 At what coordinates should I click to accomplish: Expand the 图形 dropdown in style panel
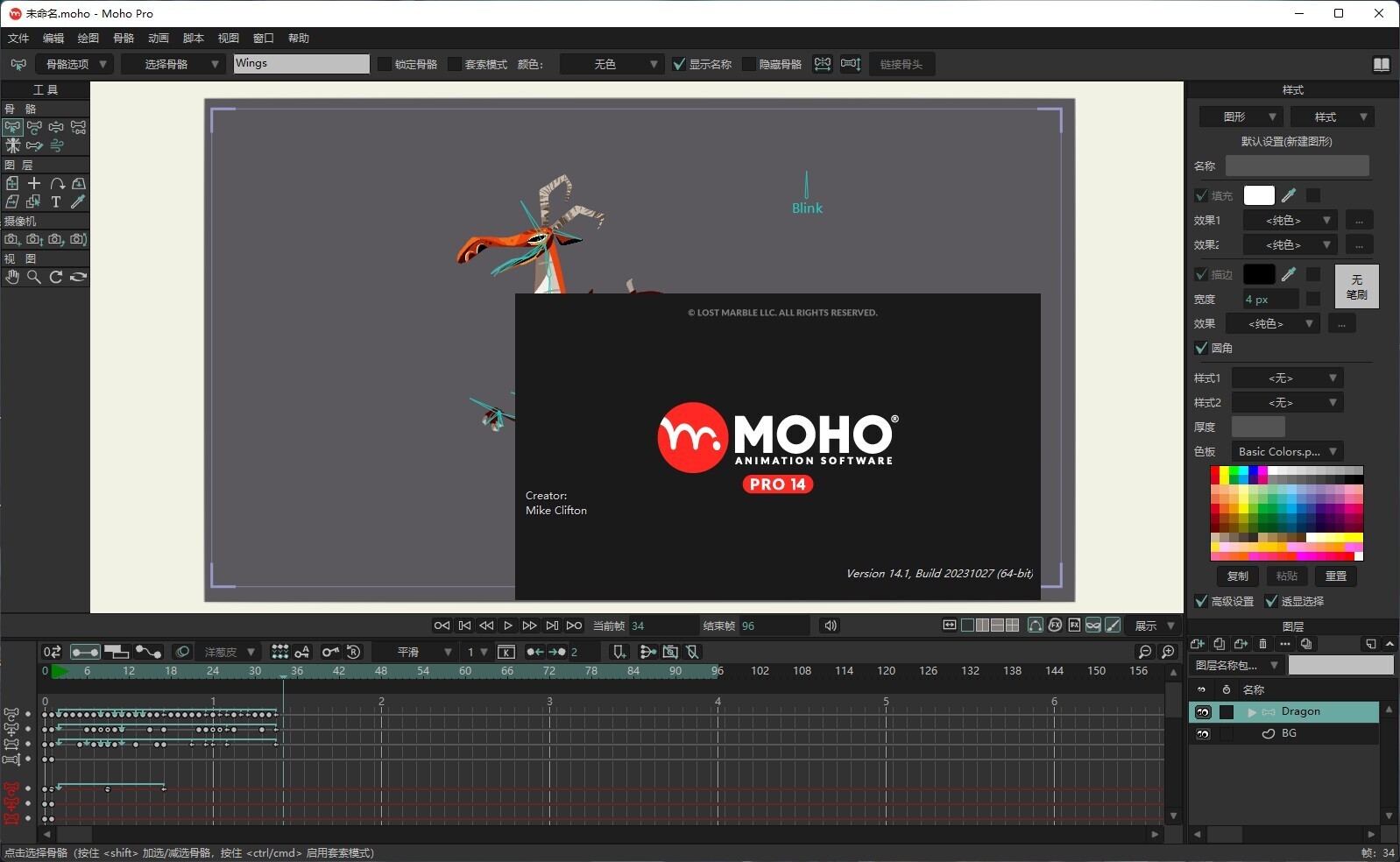pos(1241,117)
